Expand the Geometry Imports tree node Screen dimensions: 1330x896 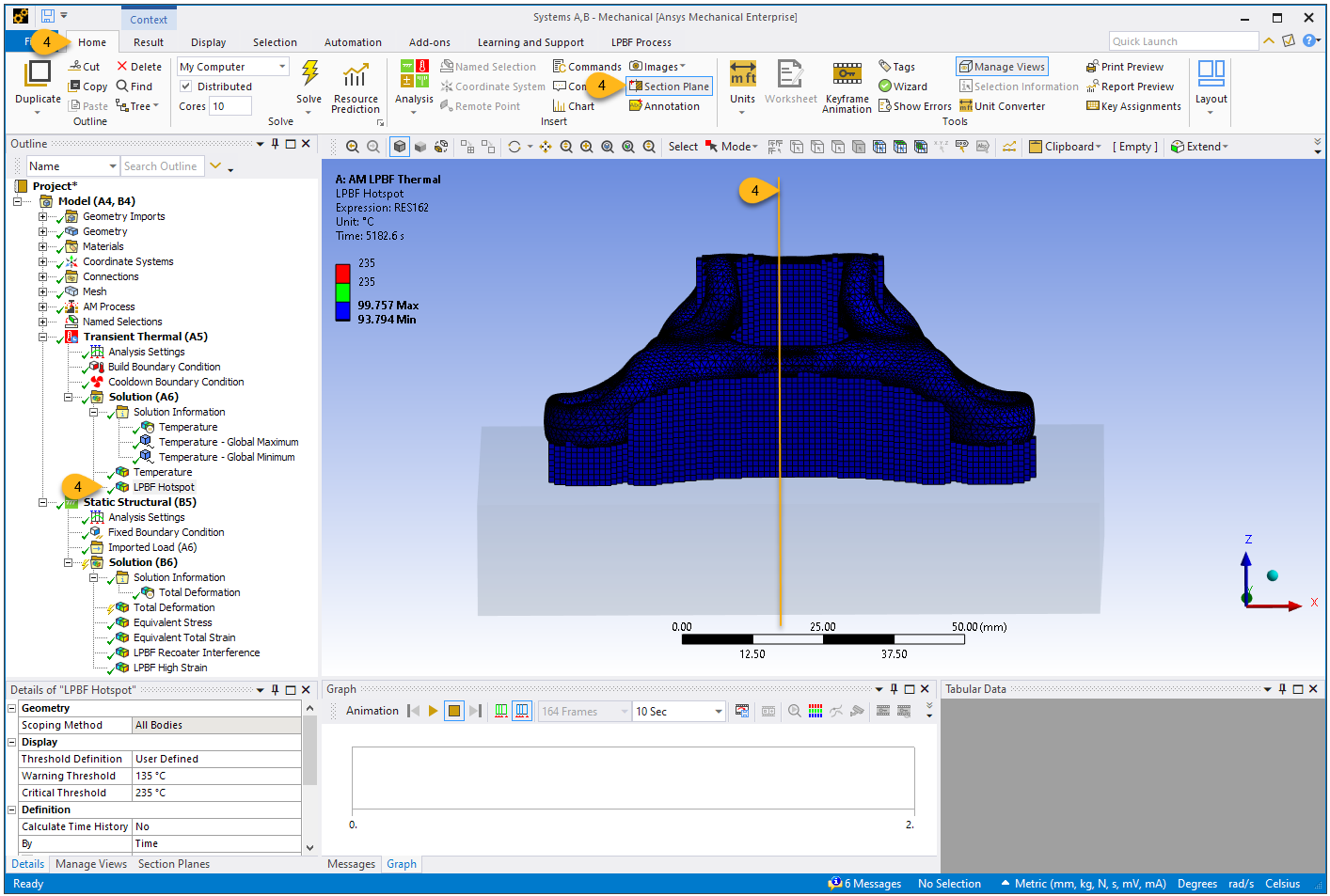pos(42,216)
